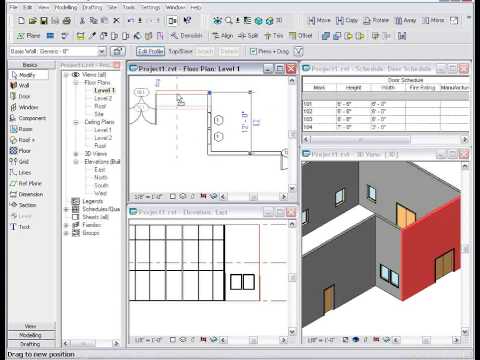480x360 pixels.
Task: Click the Floor Plan view vertical scrollbar
Action: click(x=292, y=134)
